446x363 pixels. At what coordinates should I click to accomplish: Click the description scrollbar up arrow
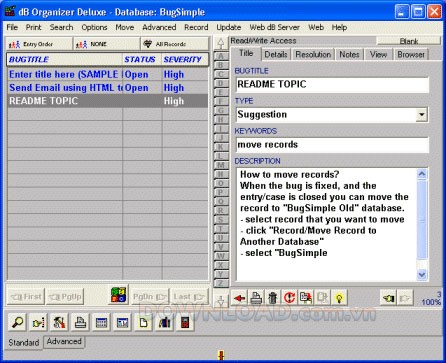tap(422, 174)
